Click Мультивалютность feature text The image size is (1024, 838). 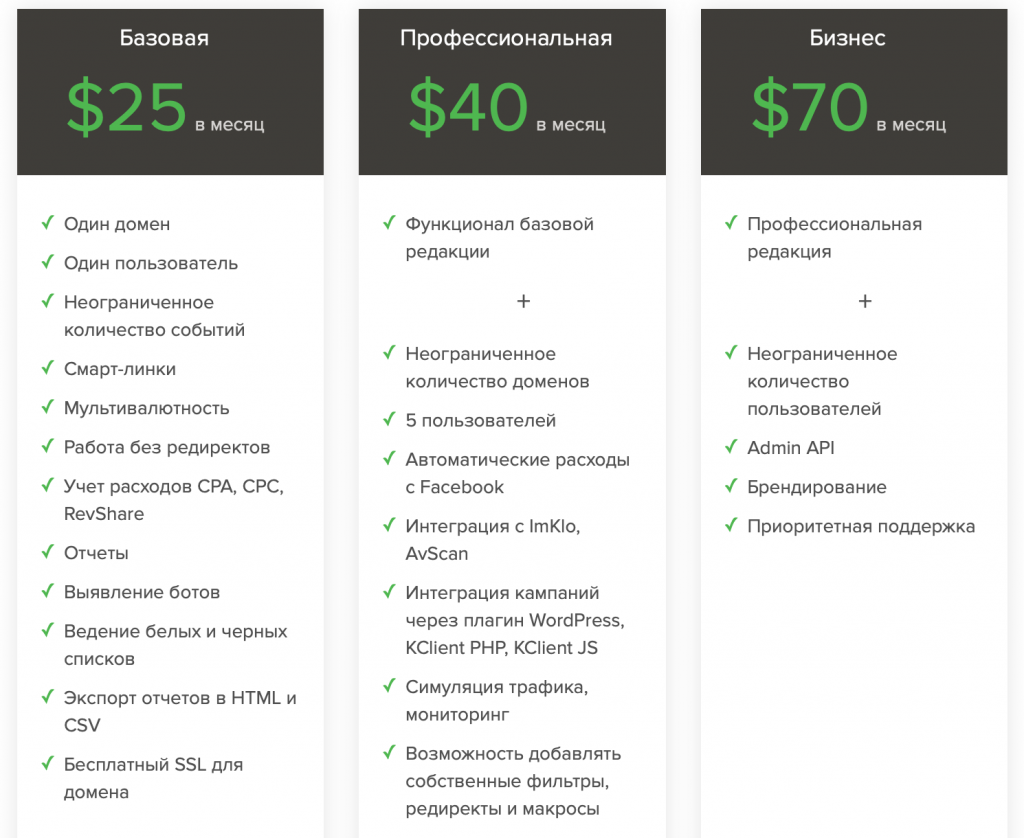click(x=146, y=408)
